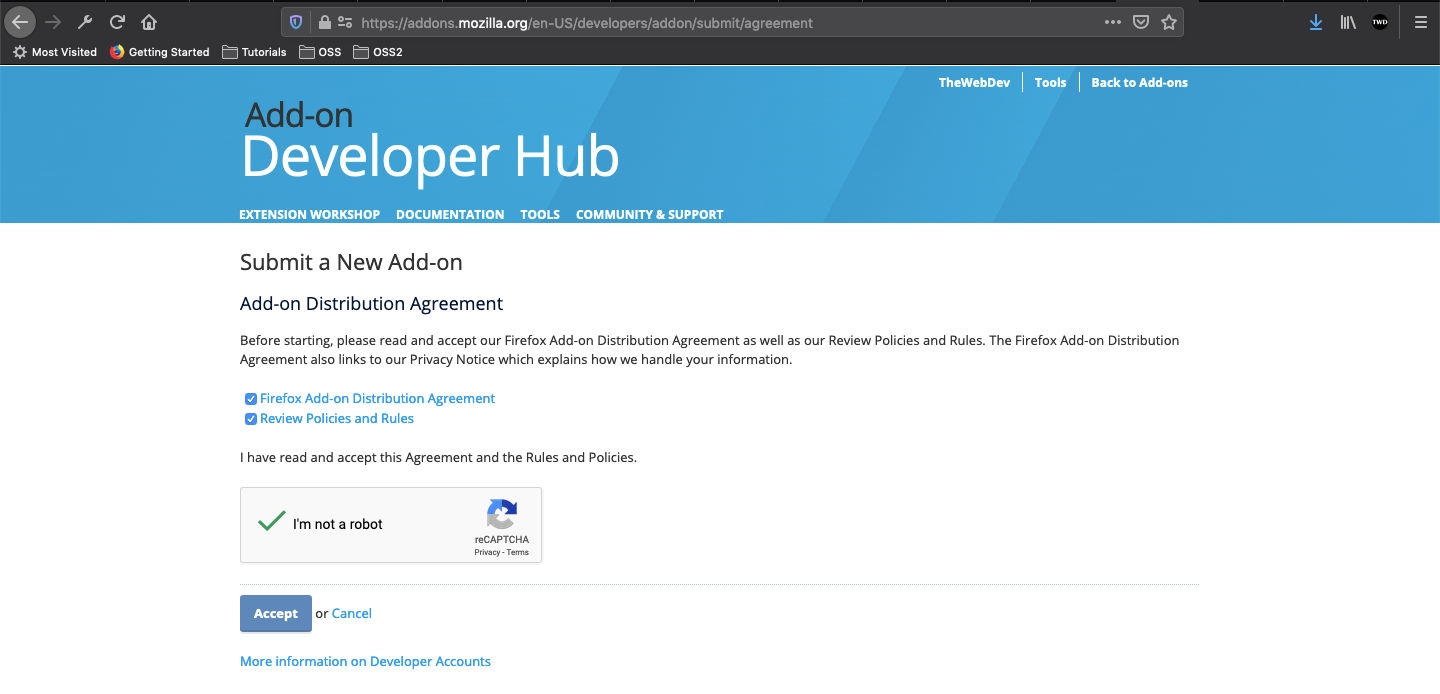Open developer tools wrench icon

(x=85, y=22)
